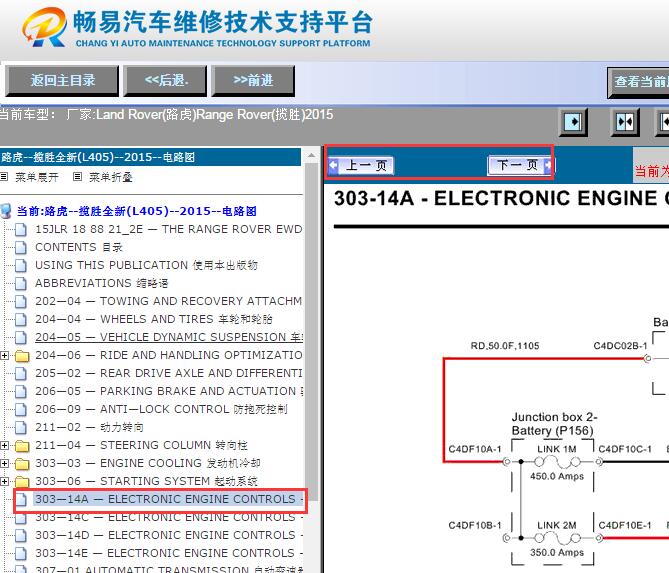
Task: Open 202-04 TOWING AND RECOVERY entry
Action: pos(169,301)
